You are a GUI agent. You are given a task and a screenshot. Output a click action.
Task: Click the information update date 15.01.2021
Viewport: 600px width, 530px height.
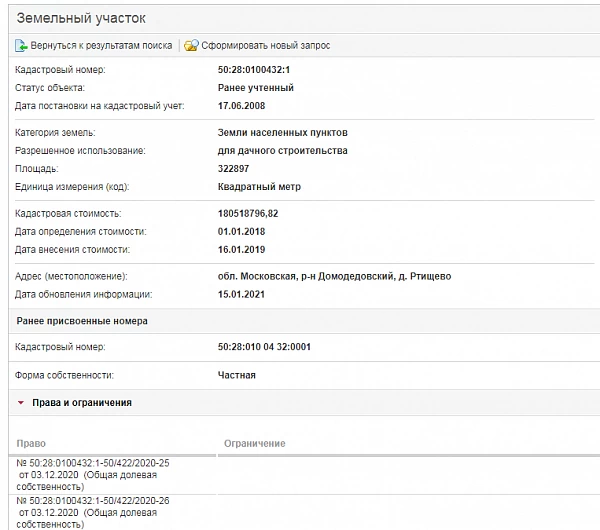[242, 294]
